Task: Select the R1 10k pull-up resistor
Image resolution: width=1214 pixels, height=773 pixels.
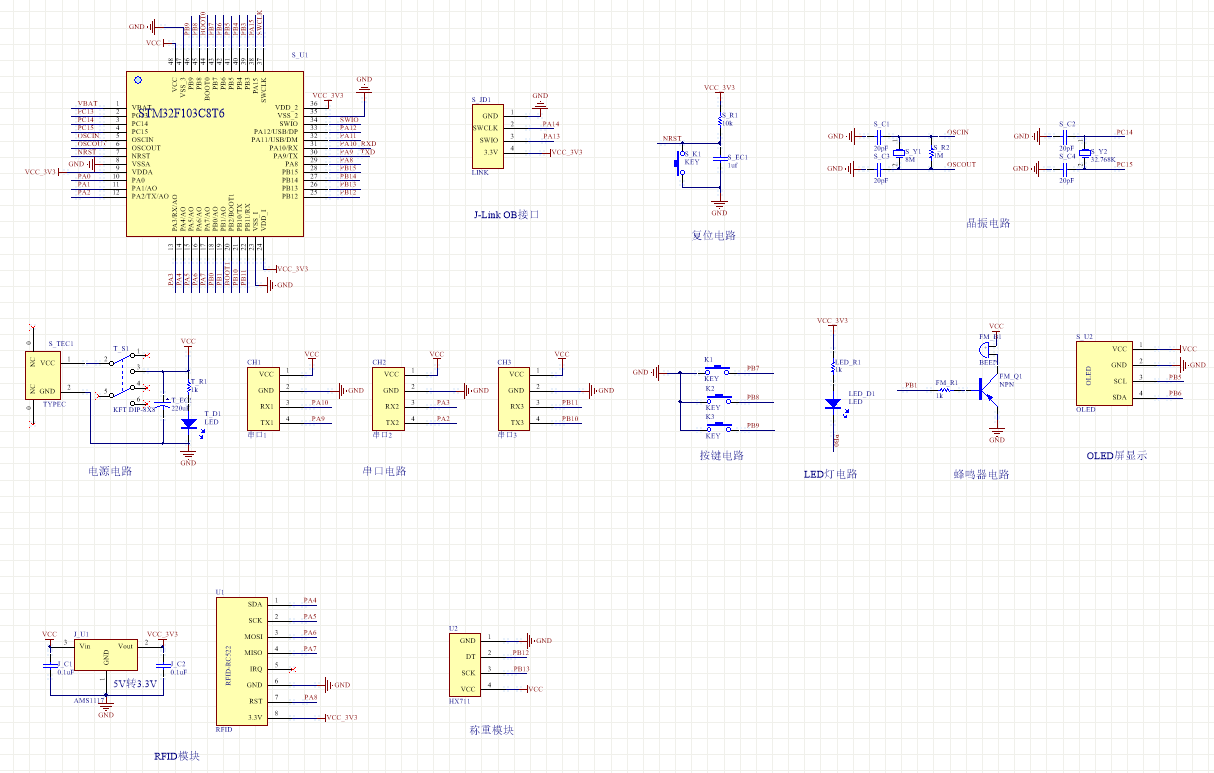Action: 720,121
